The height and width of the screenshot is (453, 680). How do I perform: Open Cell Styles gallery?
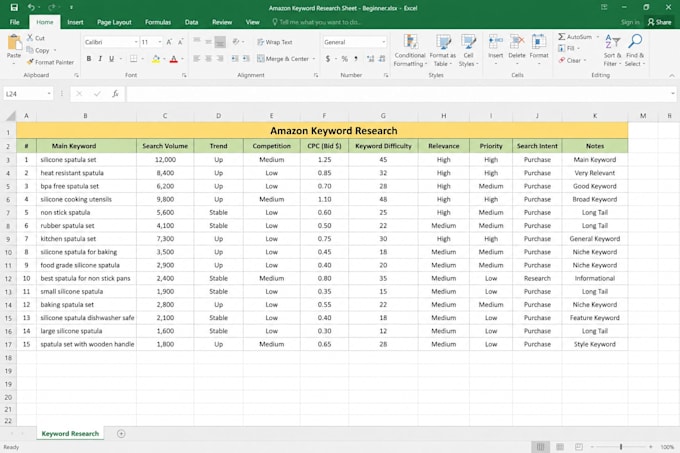468,51
